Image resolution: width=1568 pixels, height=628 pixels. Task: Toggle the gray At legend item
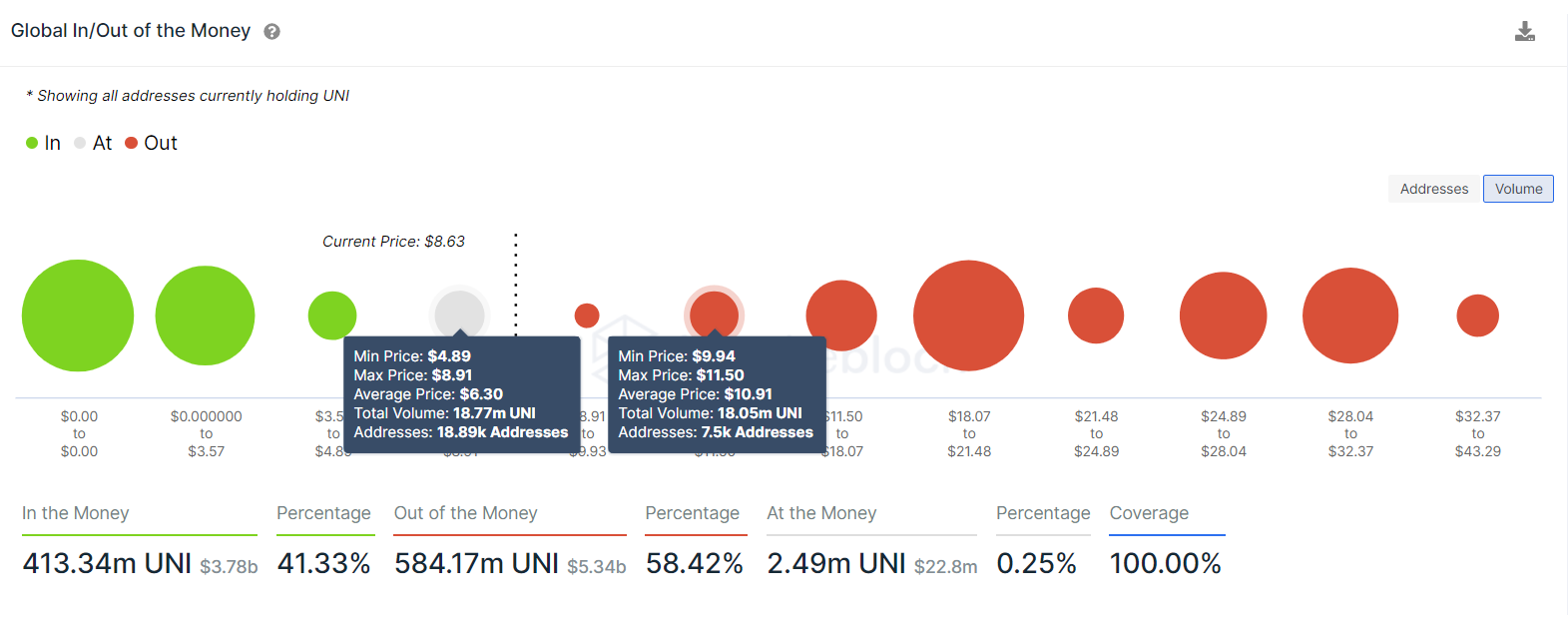(93, 143)
